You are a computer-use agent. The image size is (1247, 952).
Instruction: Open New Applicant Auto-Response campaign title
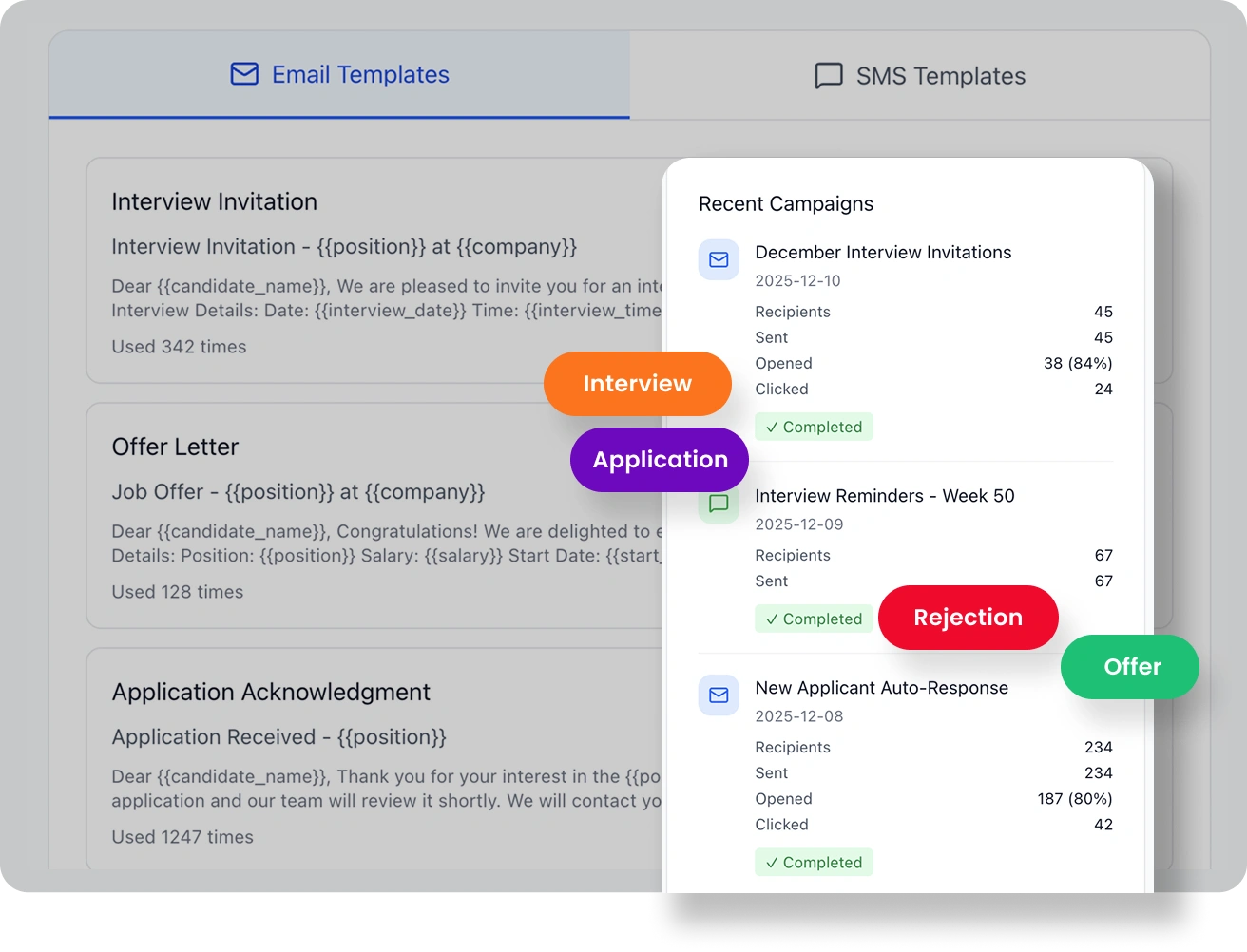tap(881, 688)
